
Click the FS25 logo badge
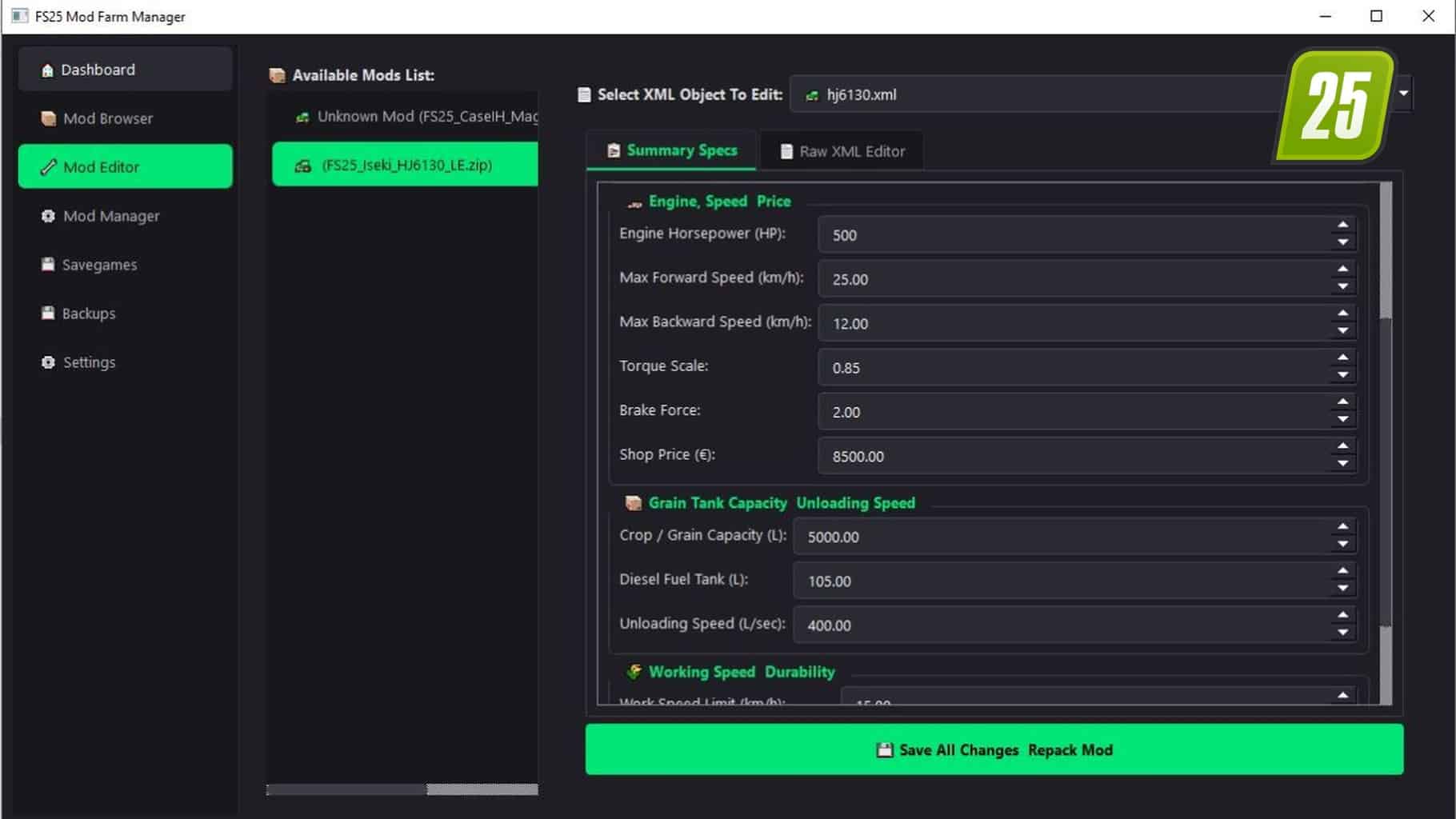(1334, 106)
